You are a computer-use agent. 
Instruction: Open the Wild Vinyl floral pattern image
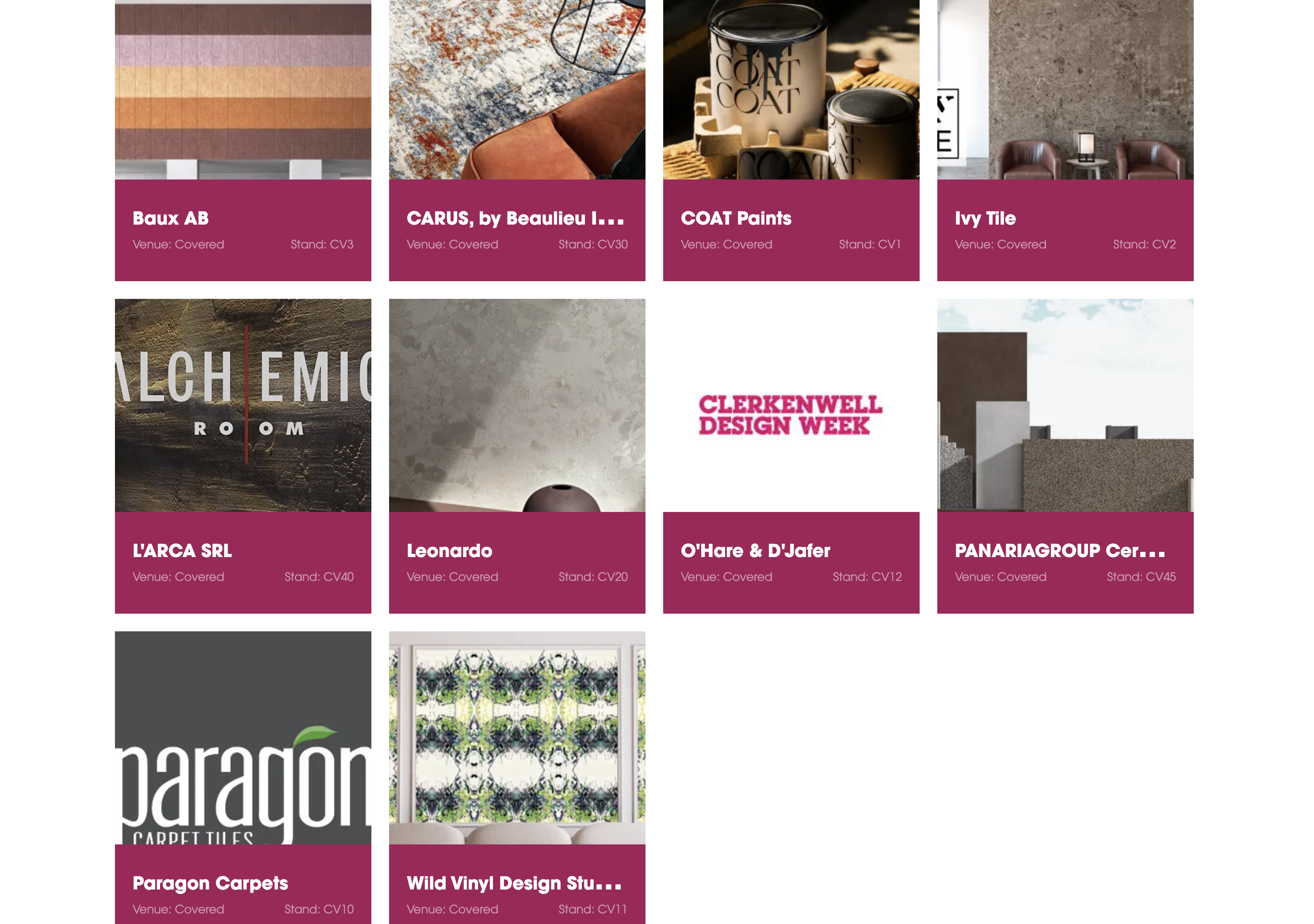(517, 737)
